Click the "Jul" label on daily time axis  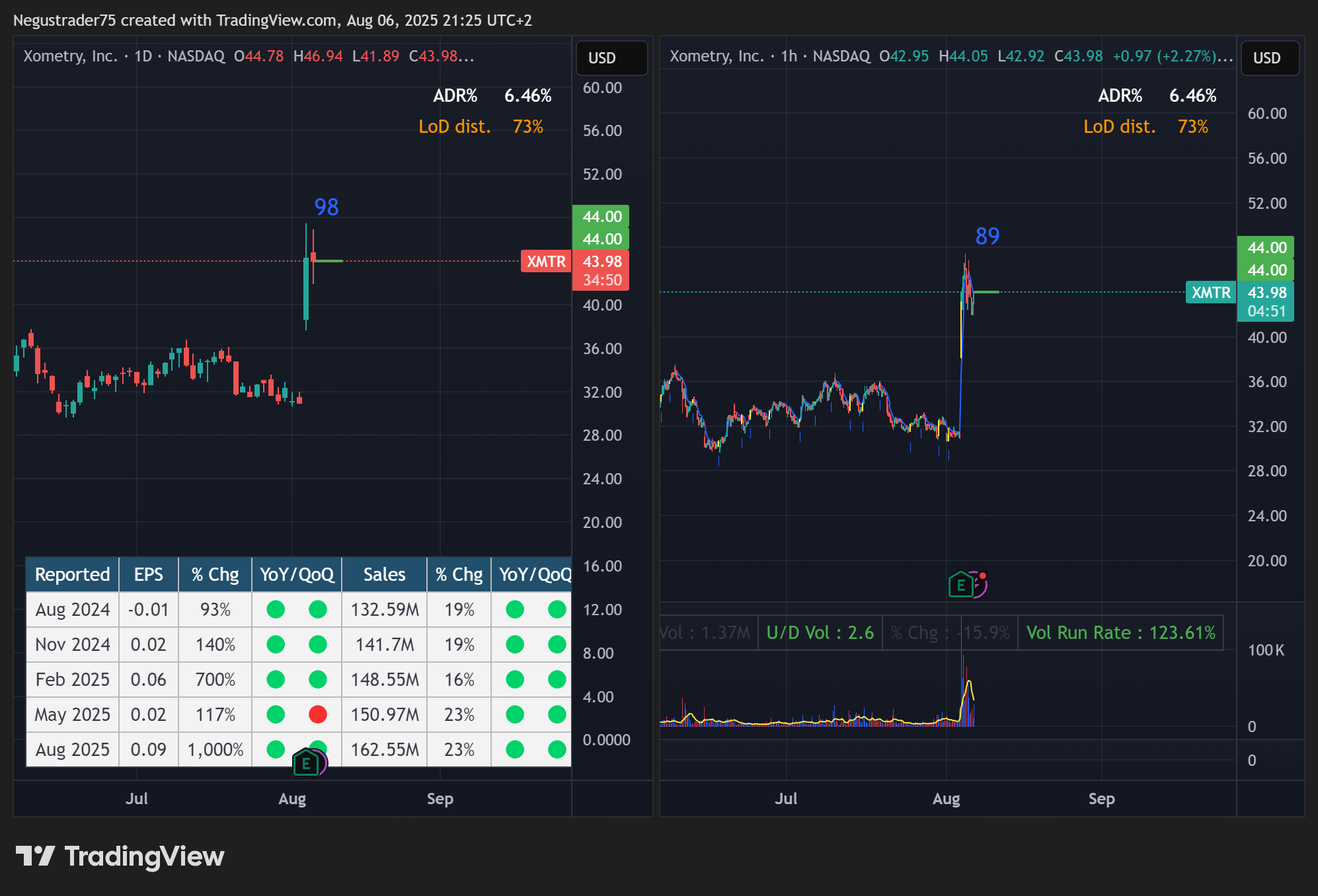[x=137, y=799]
